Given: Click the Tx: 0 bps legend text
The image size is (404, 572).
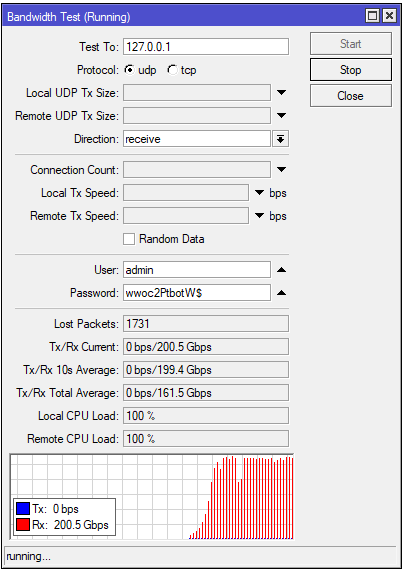Looking at the screenshot, I should tap(55, 509).
